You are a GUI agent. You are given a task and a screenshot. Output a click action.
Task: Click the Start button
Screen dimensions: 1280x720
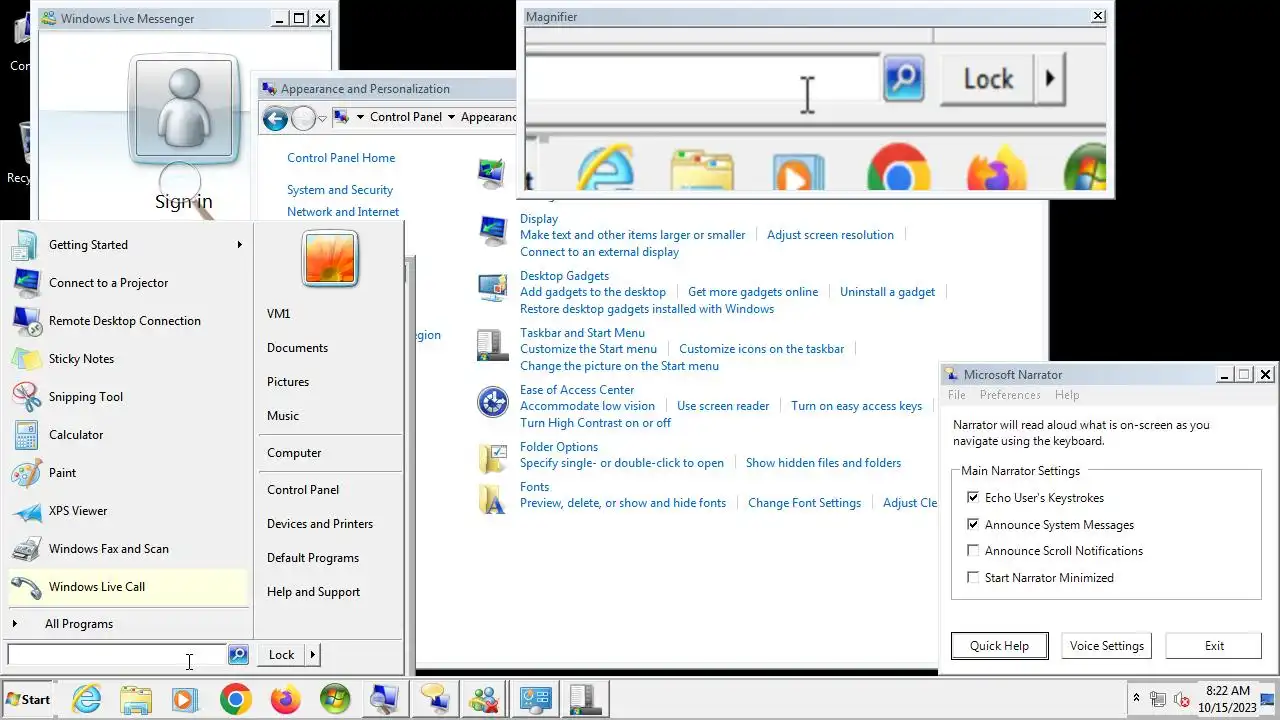click(28, 699)
